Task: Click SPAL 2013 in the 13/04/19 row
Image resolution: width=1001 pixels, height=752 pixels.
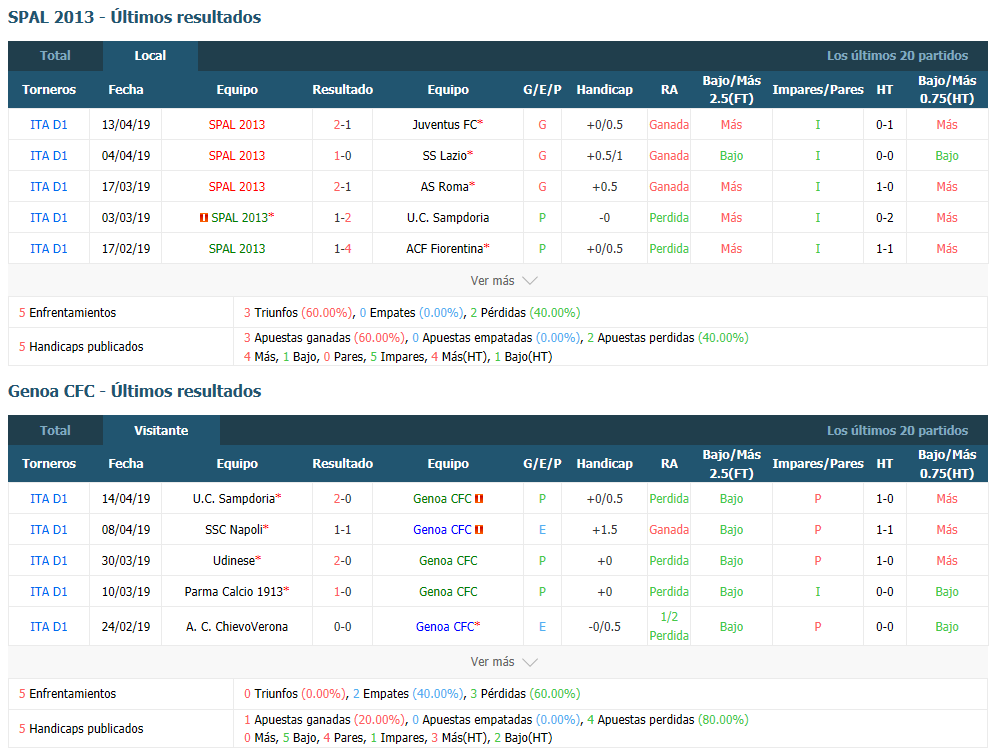Action: click(237, 124)
